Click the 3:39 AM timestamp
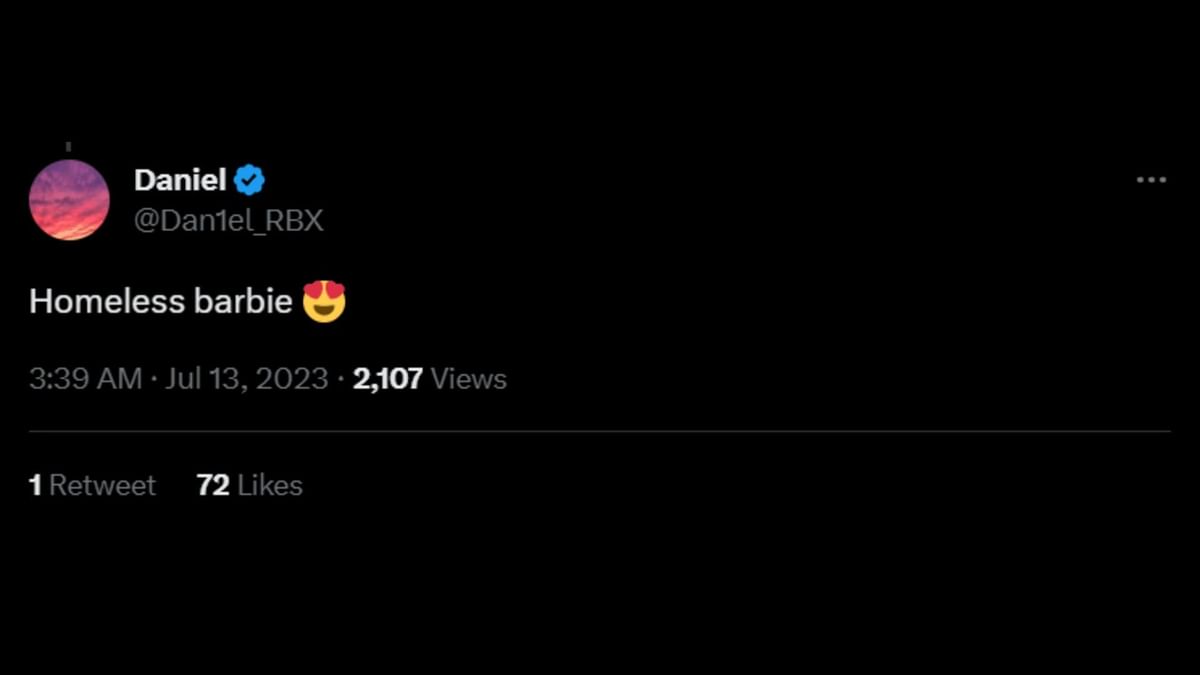The image size is (1200, 675). (x=85, y=379)
